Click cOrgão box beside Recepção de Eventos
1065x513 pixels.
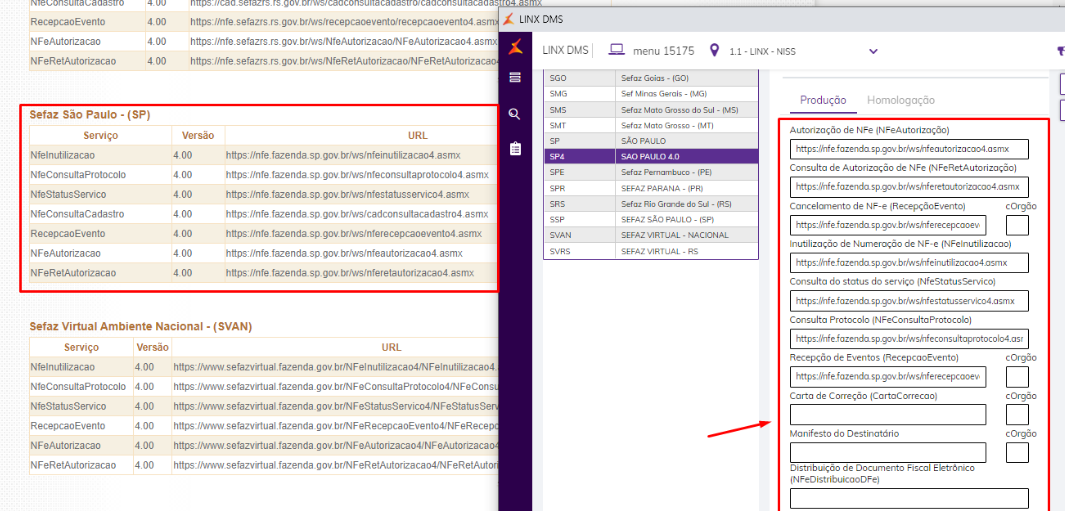click(x=1017, y=377)
